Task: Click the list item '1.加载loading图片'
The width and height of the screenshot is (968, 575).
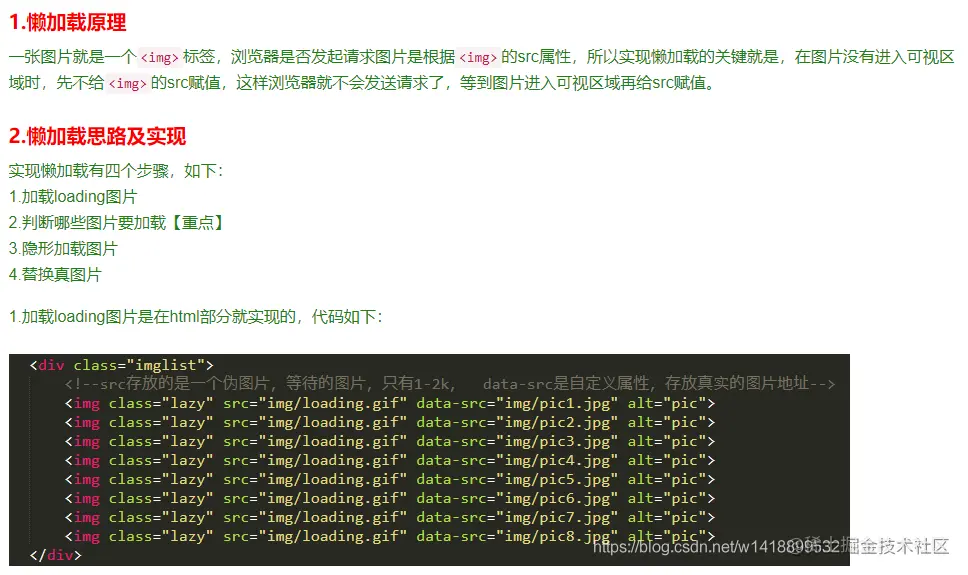Action: coord(73,197)
